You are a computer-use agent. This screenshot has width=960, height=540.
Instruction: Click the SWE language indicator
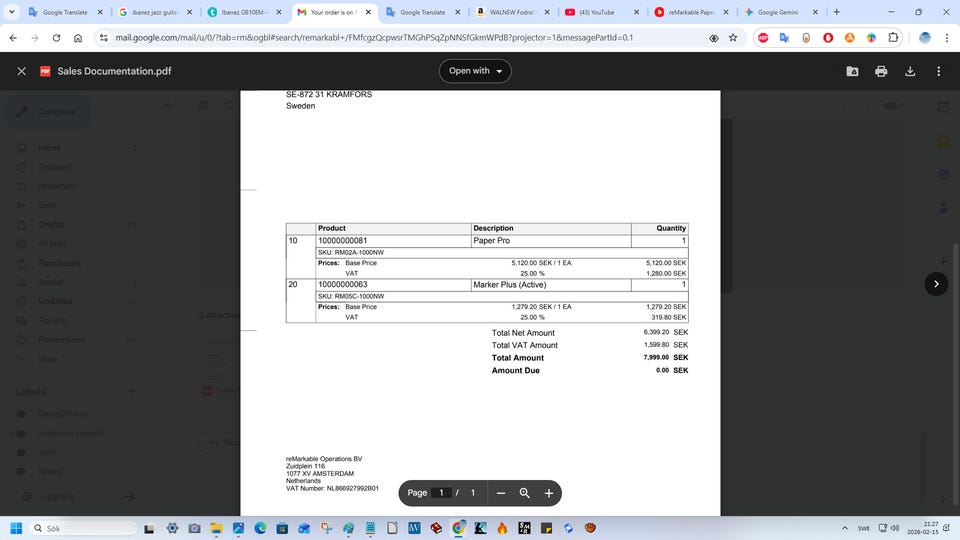click(x=864, y=528)
